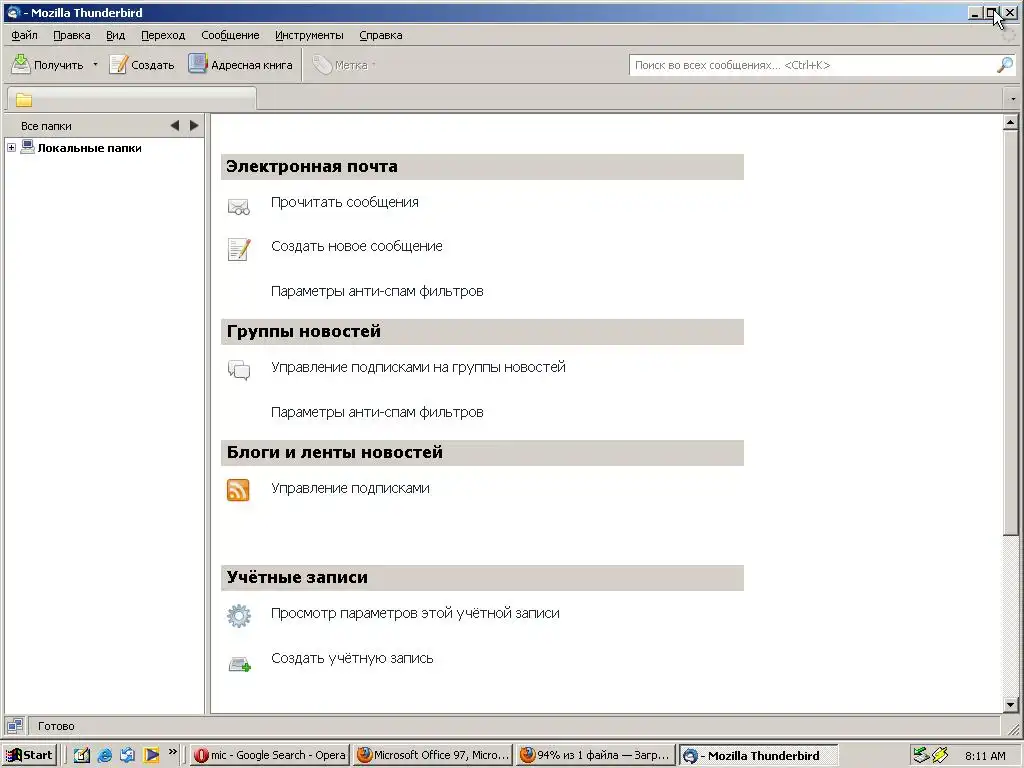This screenshot has height=768, width=1024.
Task: Click into the Поиск во всех сообщениях field
Action: coord(813,65)
